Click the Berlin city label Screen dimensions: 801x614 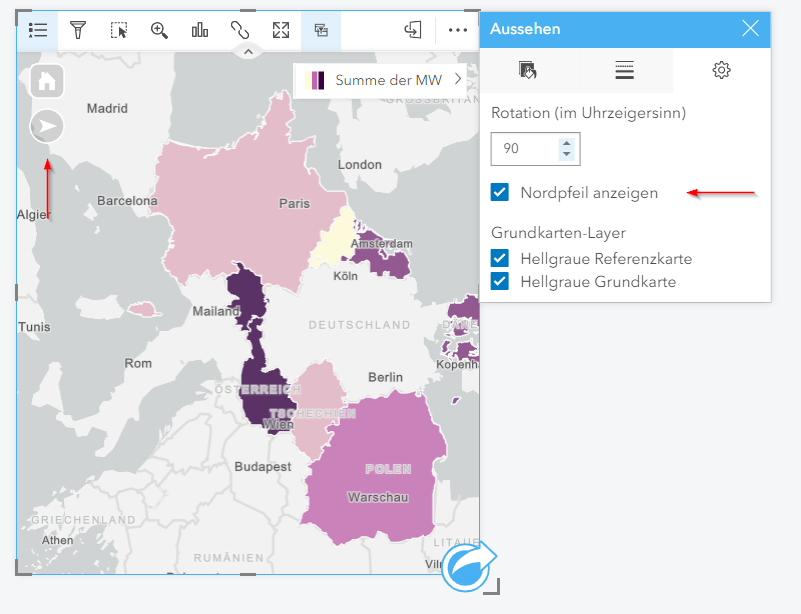pos(386,377)
